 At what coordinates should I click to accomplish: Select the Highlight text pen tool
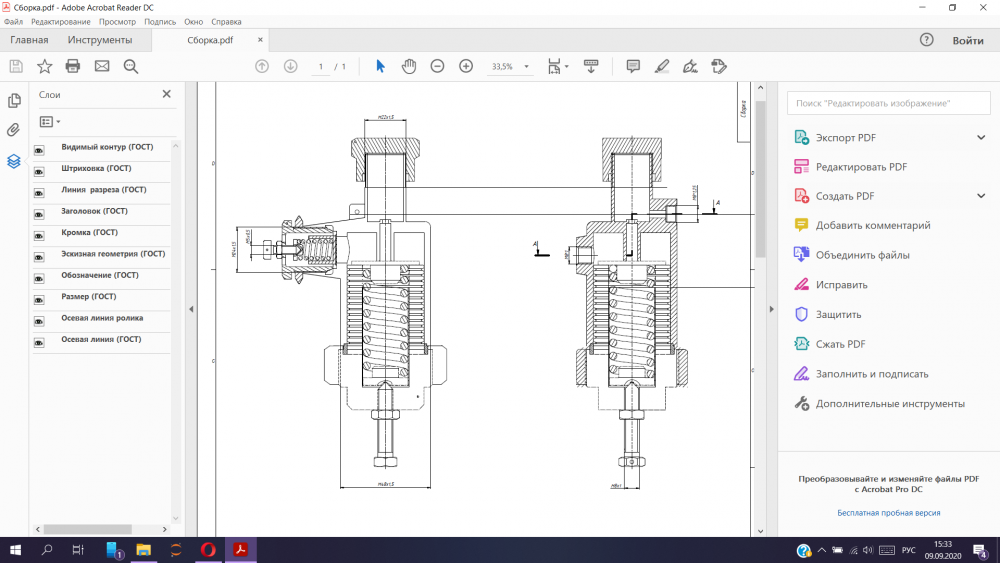click(661, 66)
